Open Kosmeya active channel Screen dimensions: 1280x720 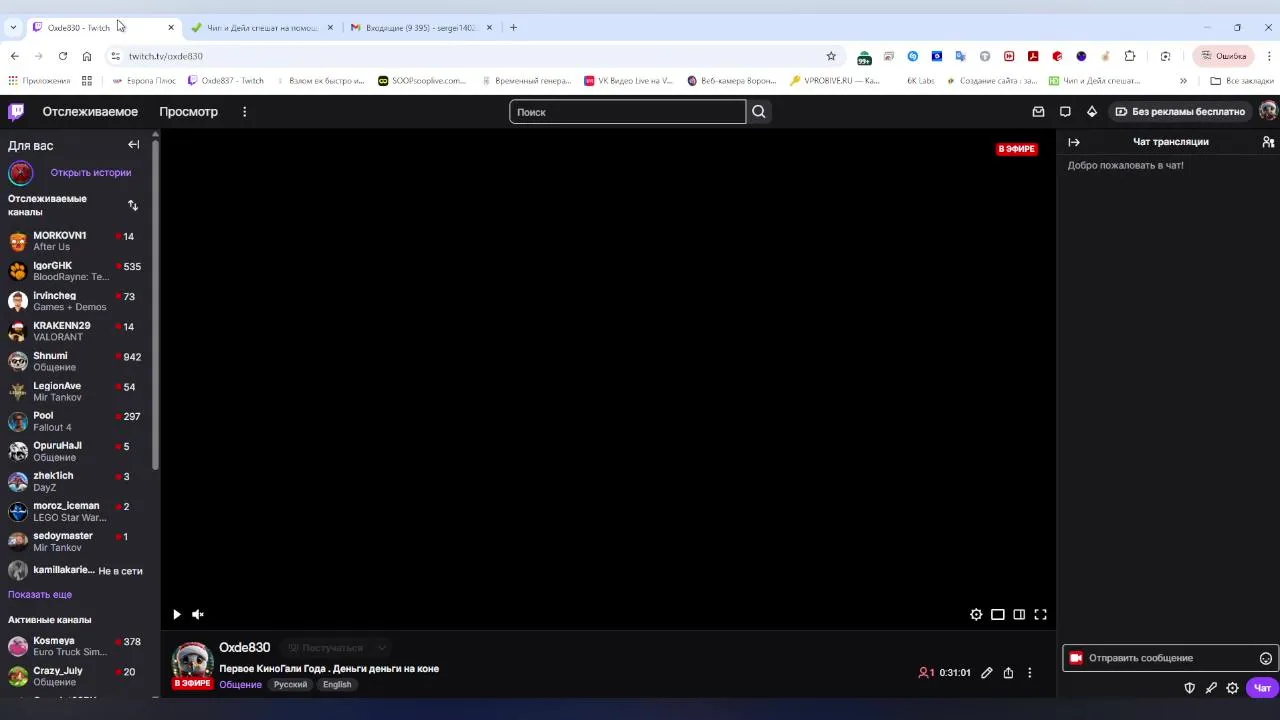tap(75, 646)
